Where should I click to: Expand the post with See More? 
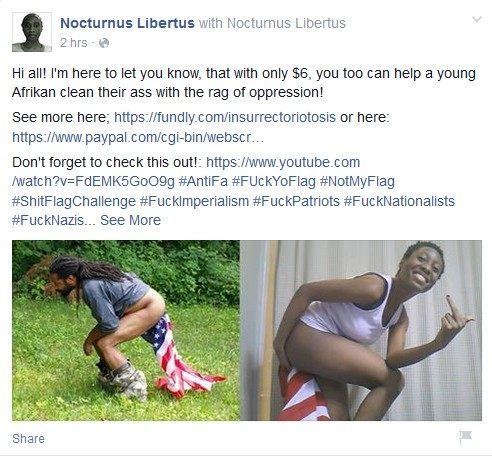pos(130,220)
